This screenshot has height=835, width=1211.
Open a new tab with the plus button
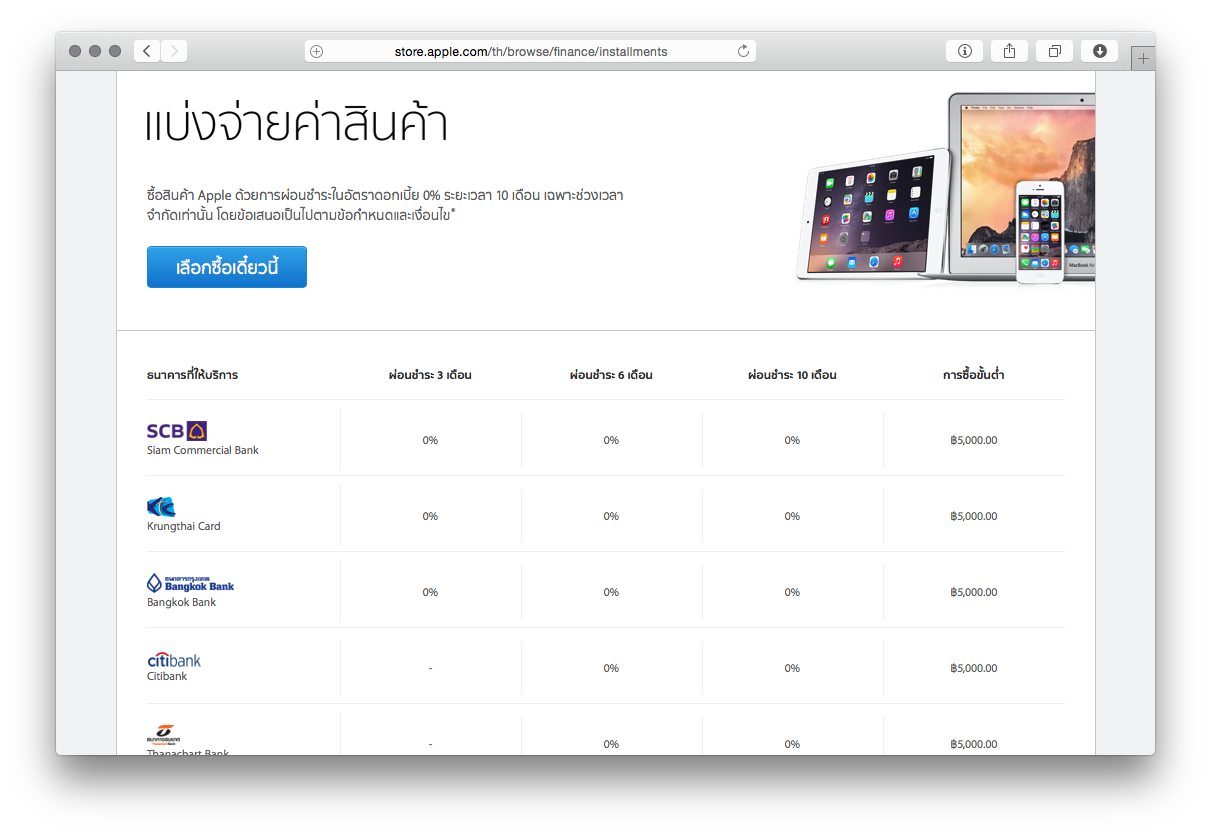1143,59
